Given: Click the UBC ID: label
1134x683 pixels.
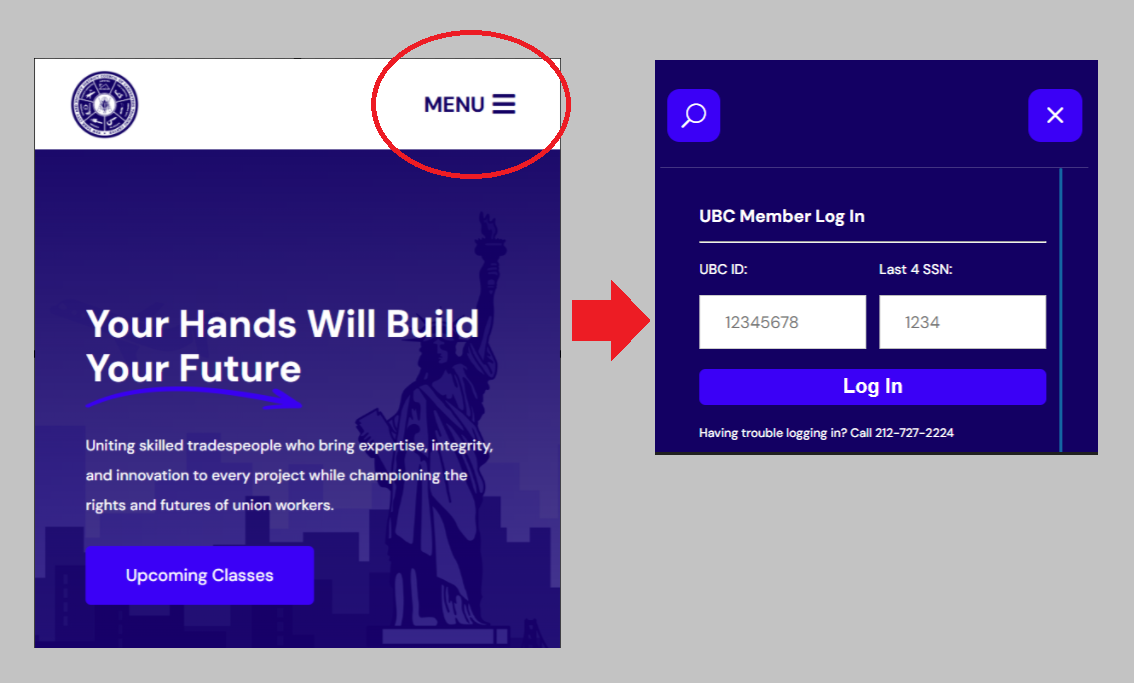Looking at the screenshot, I should 723,269.
